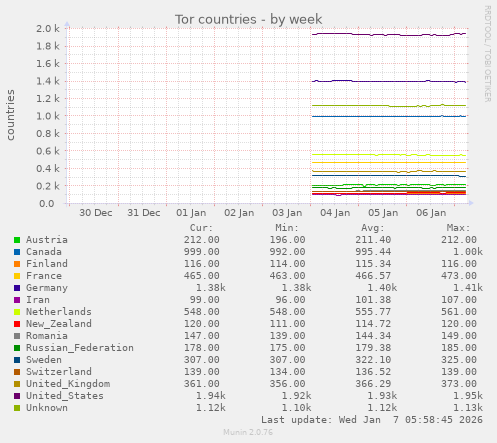Click the Iran legend label
The image size is (497, 443).
pos(38,300)
